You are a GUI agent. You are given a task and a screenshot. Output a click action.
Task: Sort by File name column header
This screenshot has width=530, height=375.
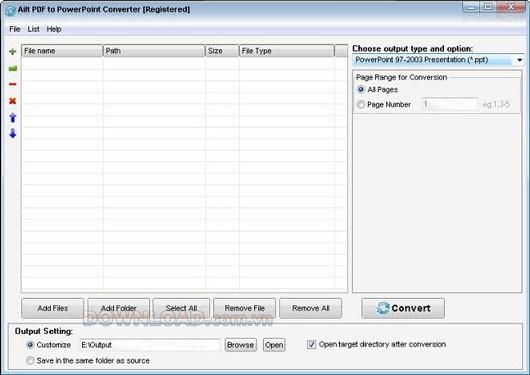click(x=62, y=51)
